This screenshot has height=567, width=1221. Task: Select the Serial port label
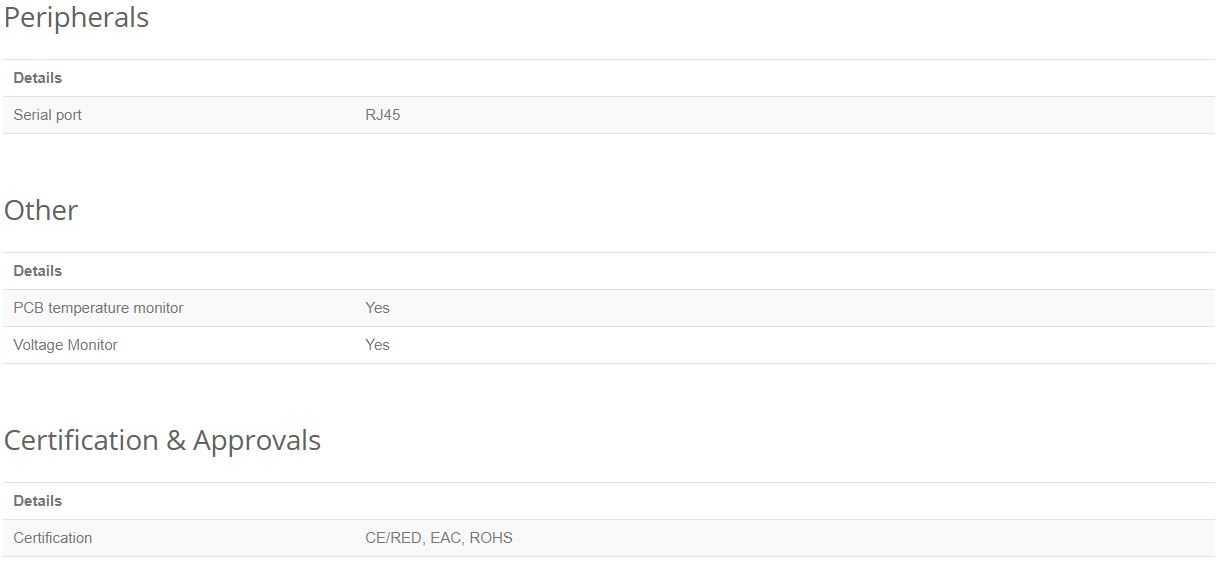(47, 115)
